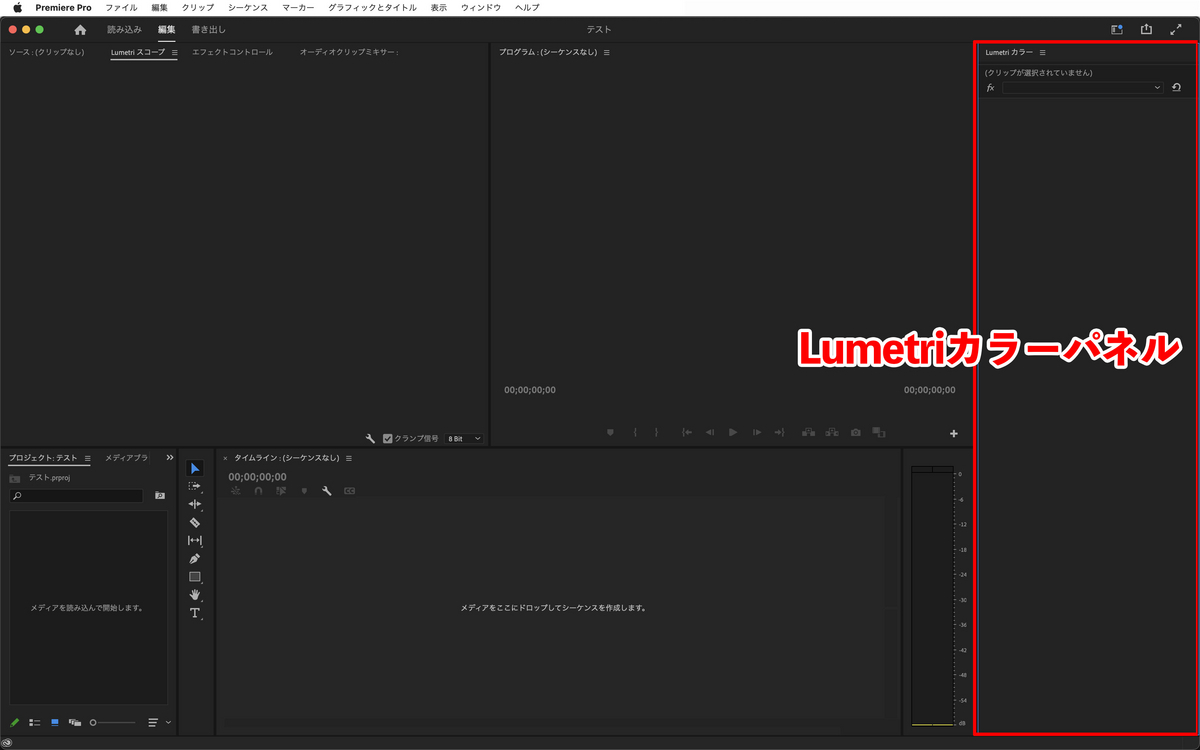
Task: Click the Project panel search field
Action: [x=77, y=495]
